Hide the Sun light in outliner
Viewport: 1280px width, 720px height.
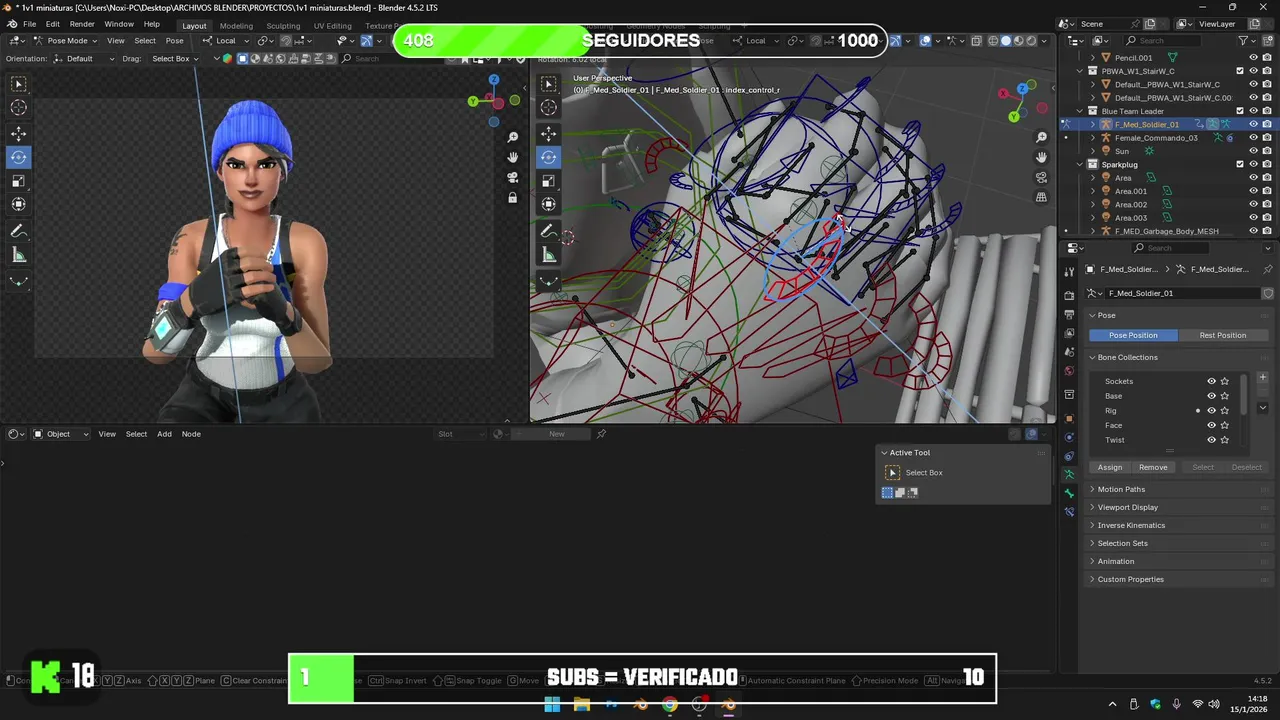tap(1253, 151)
